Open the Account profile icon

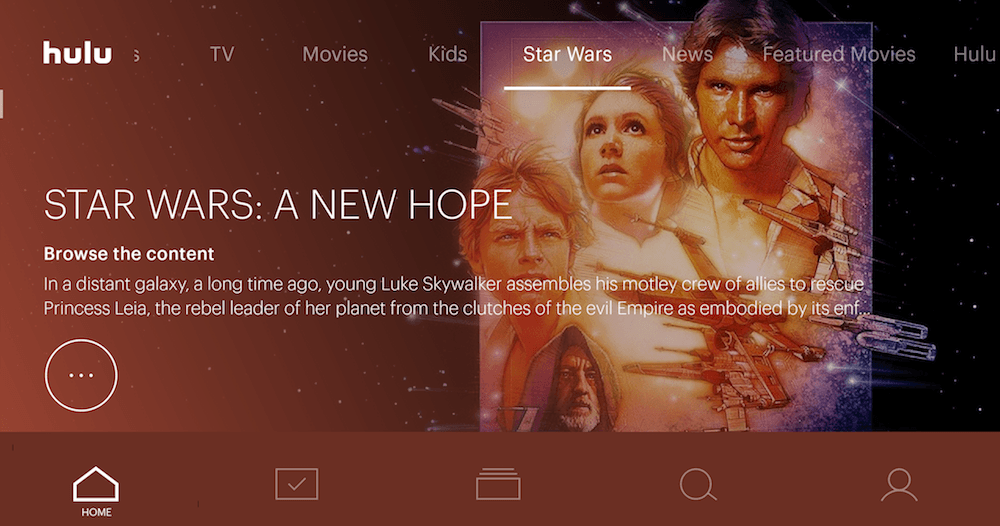tap(899, 485)
